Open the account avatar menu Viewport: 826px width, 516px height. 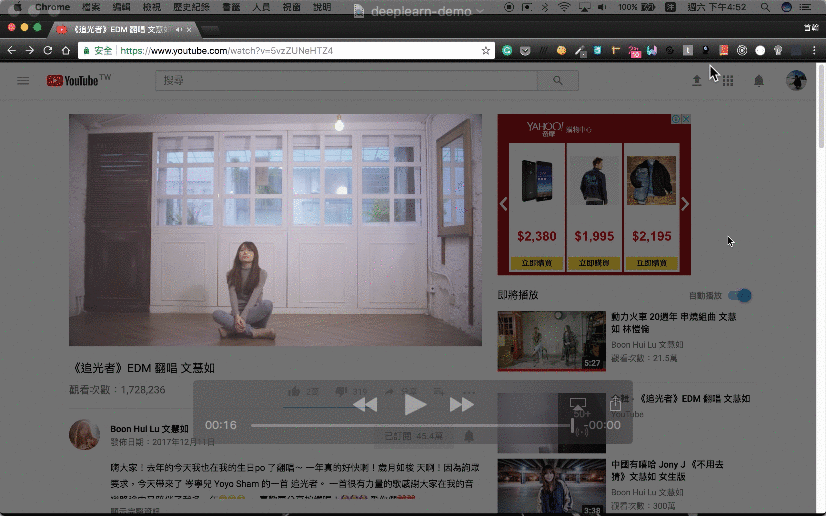(x=796, y=81)
